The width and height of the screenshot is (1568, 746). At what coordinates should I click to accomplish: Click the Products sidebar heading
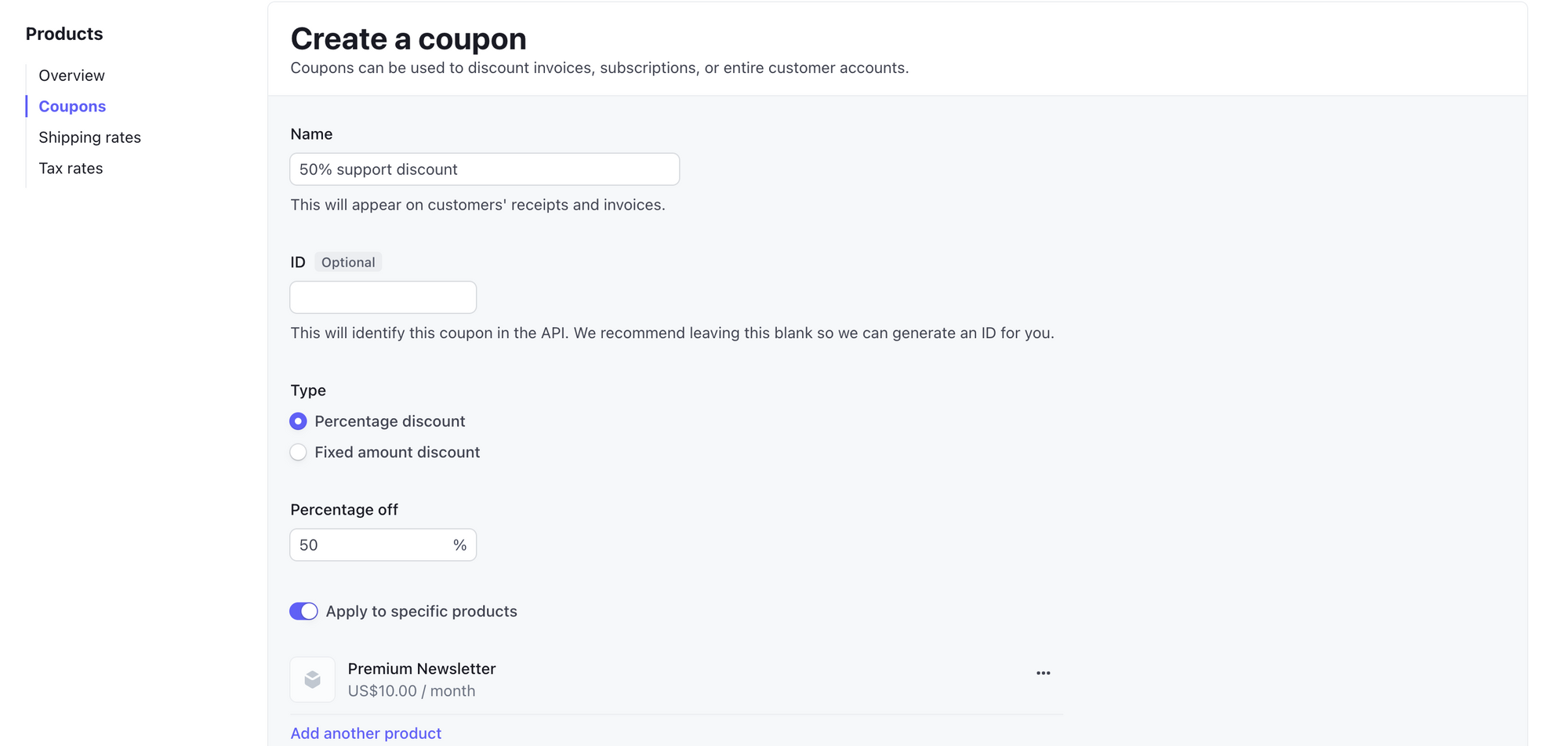click(x=64, y=34)
